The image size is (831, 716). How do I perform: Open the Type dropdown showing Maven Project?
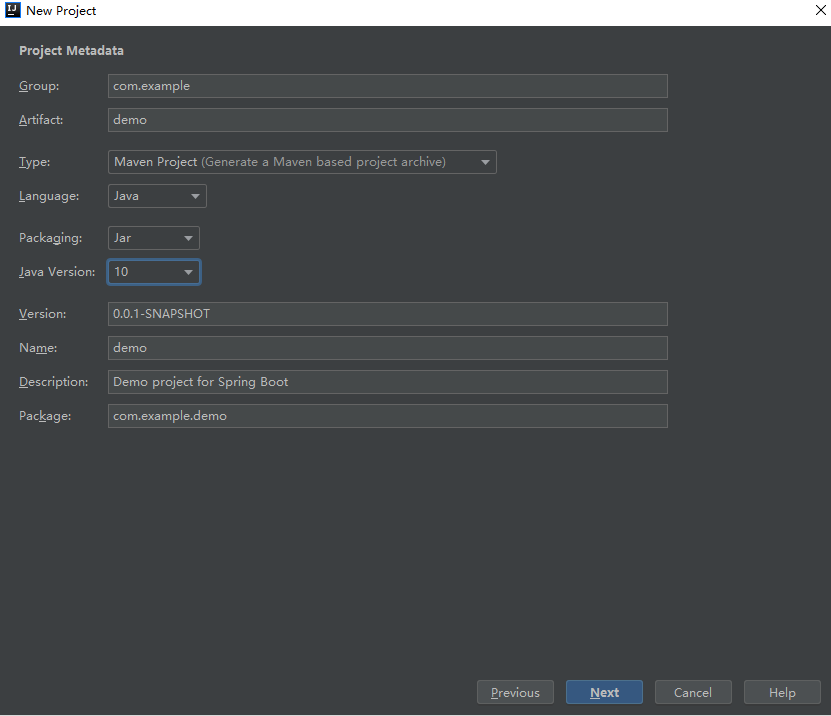302,162
